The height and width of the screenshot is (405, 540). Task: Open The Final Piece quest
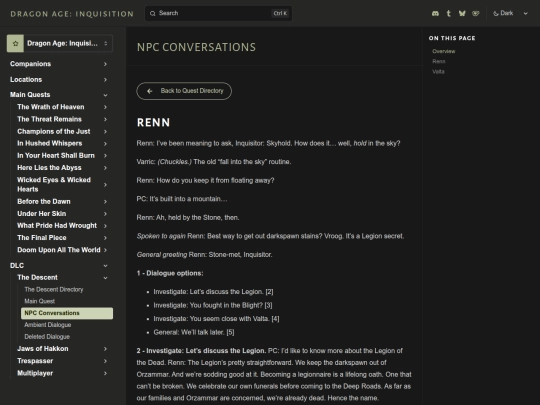(42, 238)
